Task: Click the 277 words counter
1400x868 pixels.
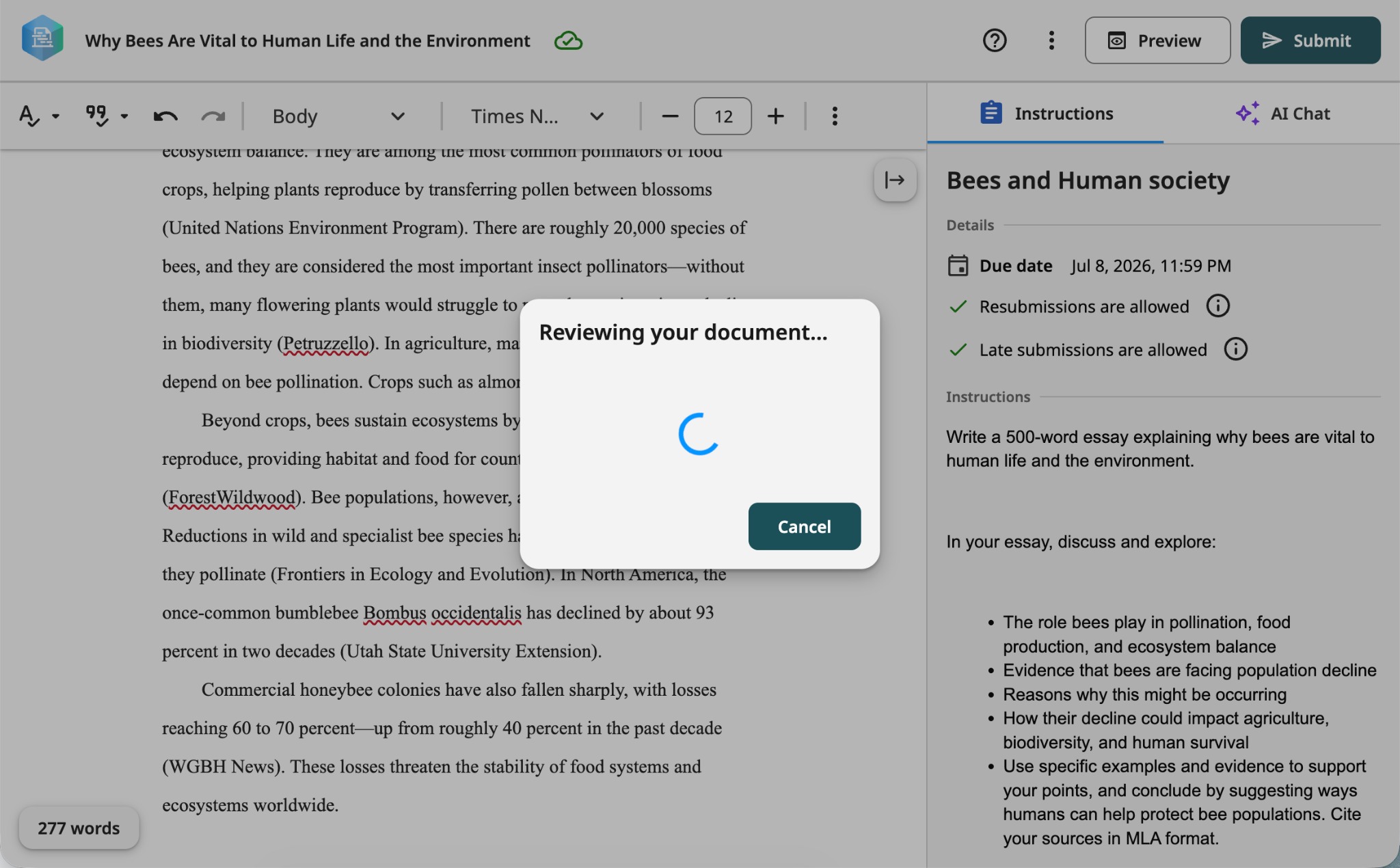Action: click(79, 828)
